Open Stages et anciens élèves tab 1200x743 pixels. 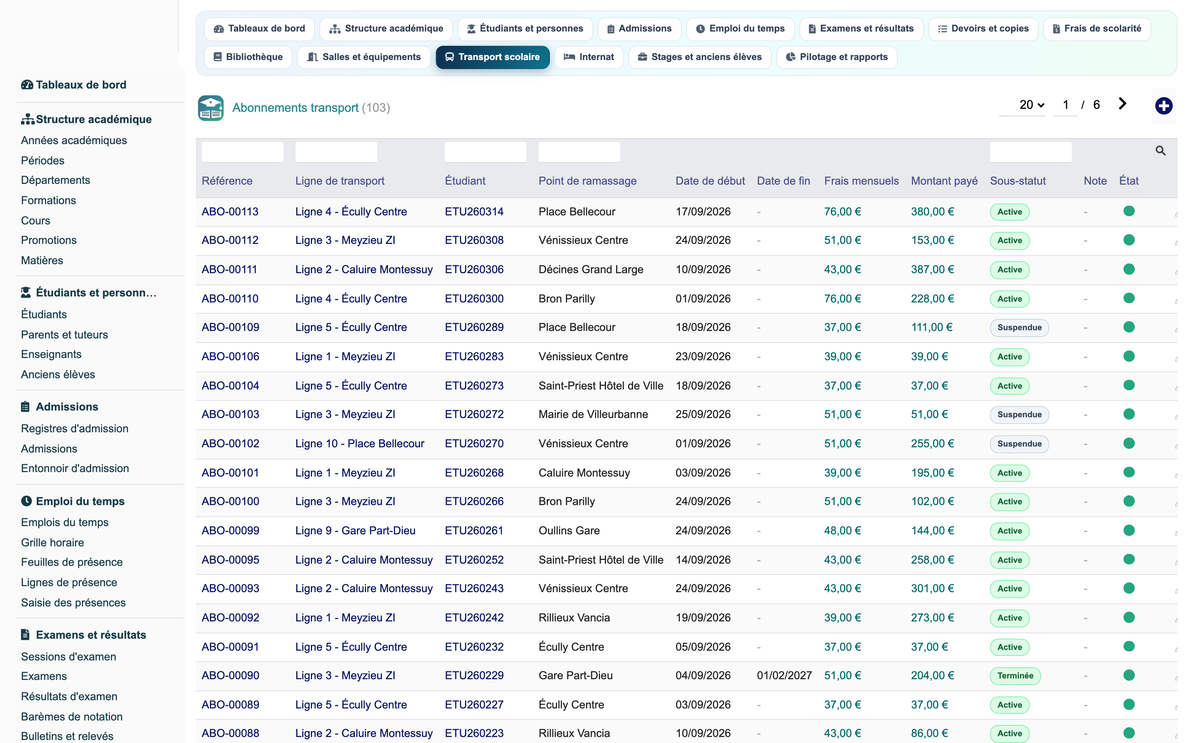[x=699, y=57]
